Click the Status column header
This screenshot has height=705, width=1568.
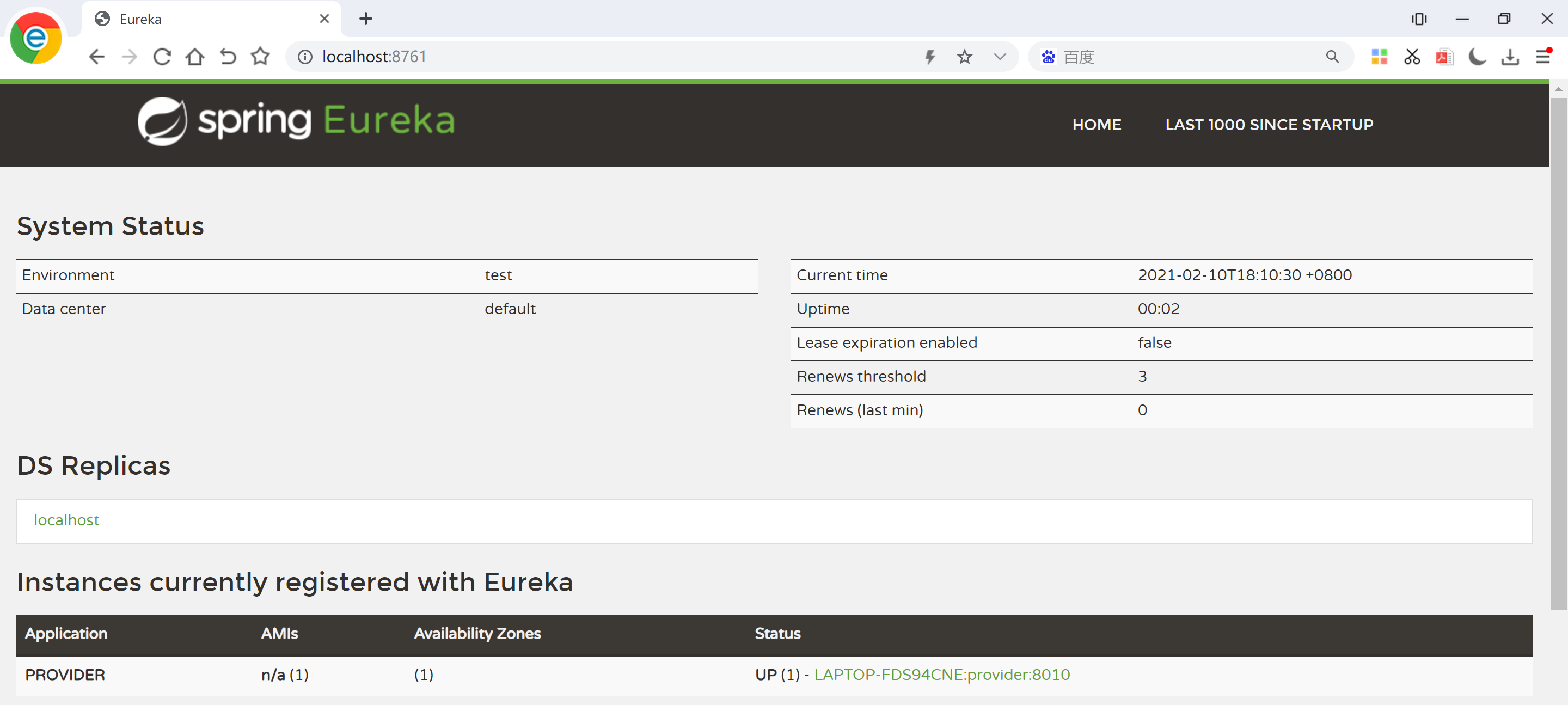[777, 634]
